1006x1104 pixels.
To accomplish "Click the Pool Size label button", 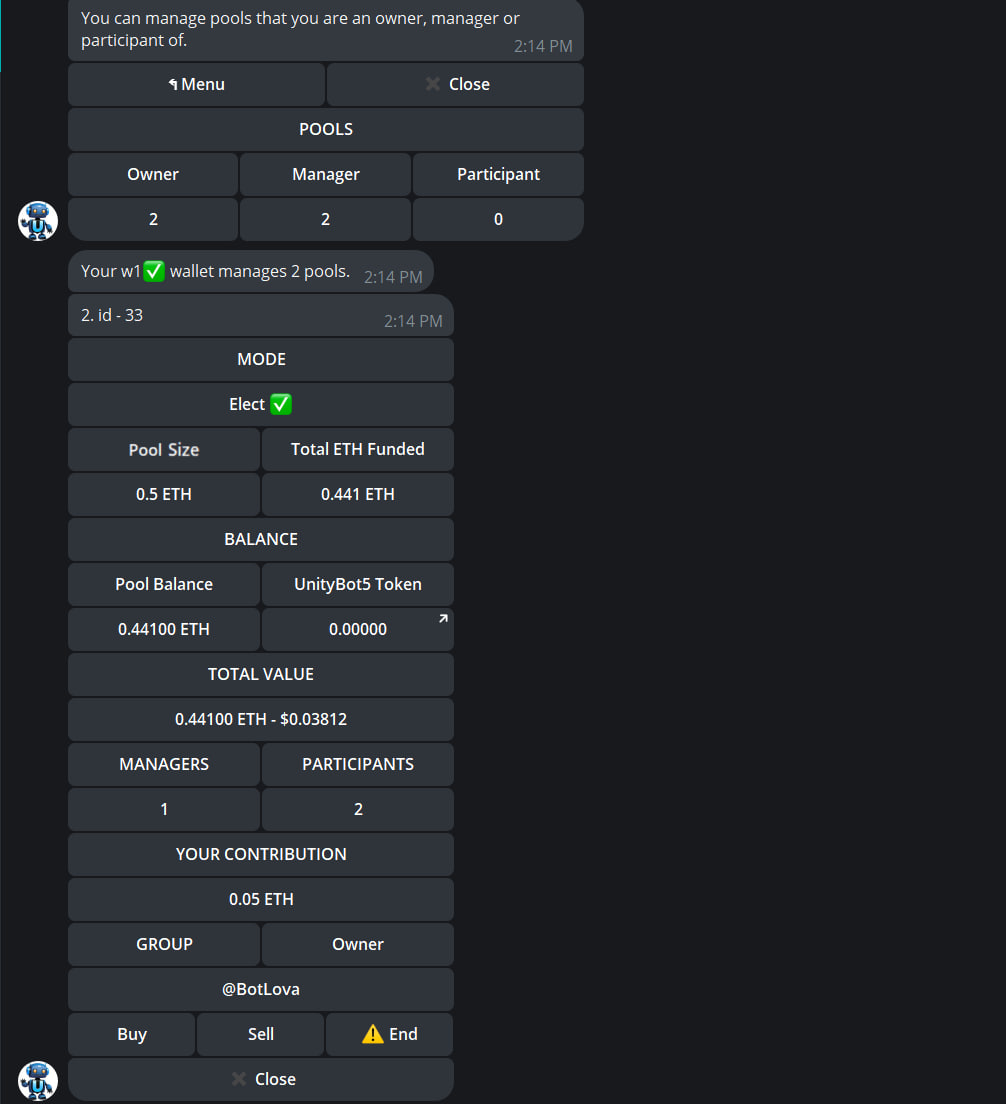I will point(164,450).
